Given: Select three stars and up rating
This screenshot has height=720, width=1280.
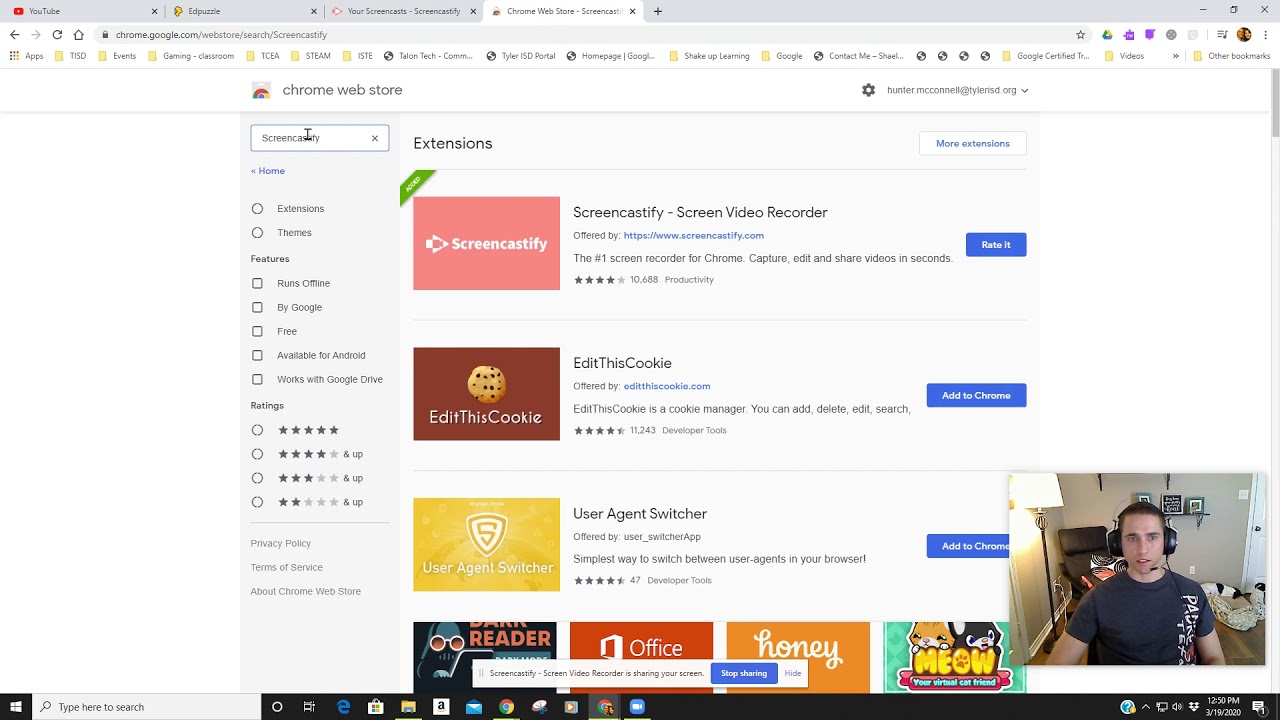Looking at the screenshot, I should point(257,478).
